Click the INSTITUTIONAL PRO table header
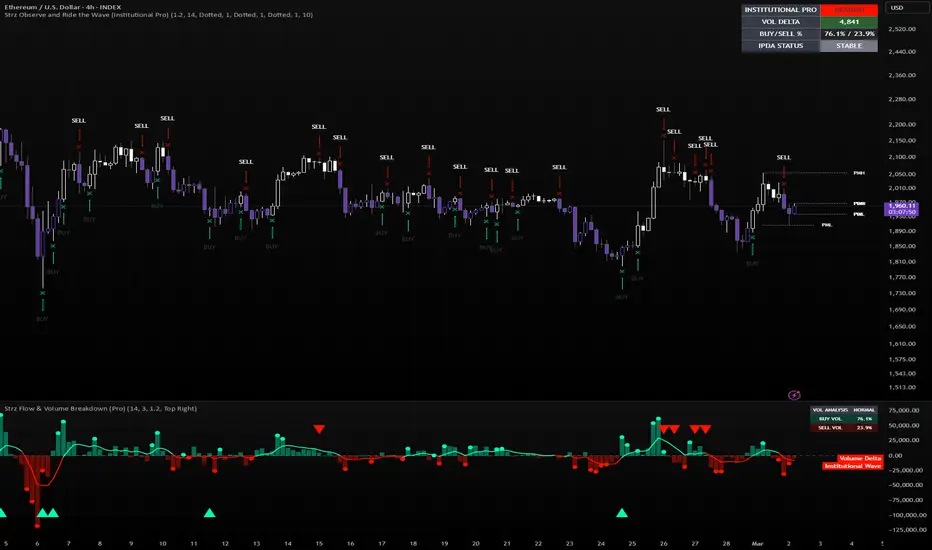Viewport: 932px width, 550px height. (x=780, y=10)
